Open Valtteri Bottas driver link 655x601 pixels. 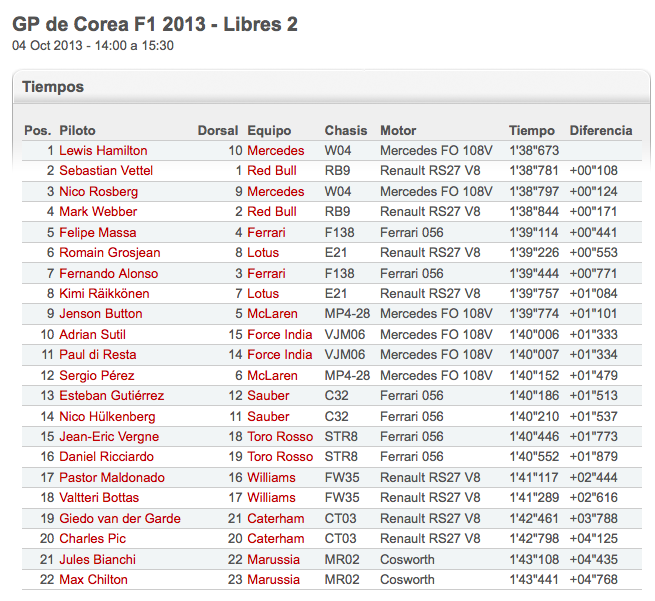tap(99, 497)
